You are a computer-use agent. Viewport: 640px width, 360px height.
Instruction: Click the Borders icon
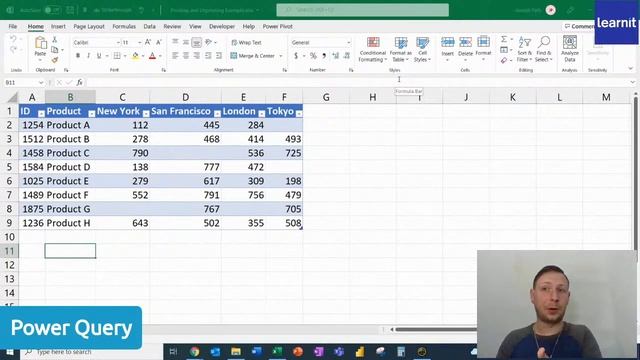[117, 56]
